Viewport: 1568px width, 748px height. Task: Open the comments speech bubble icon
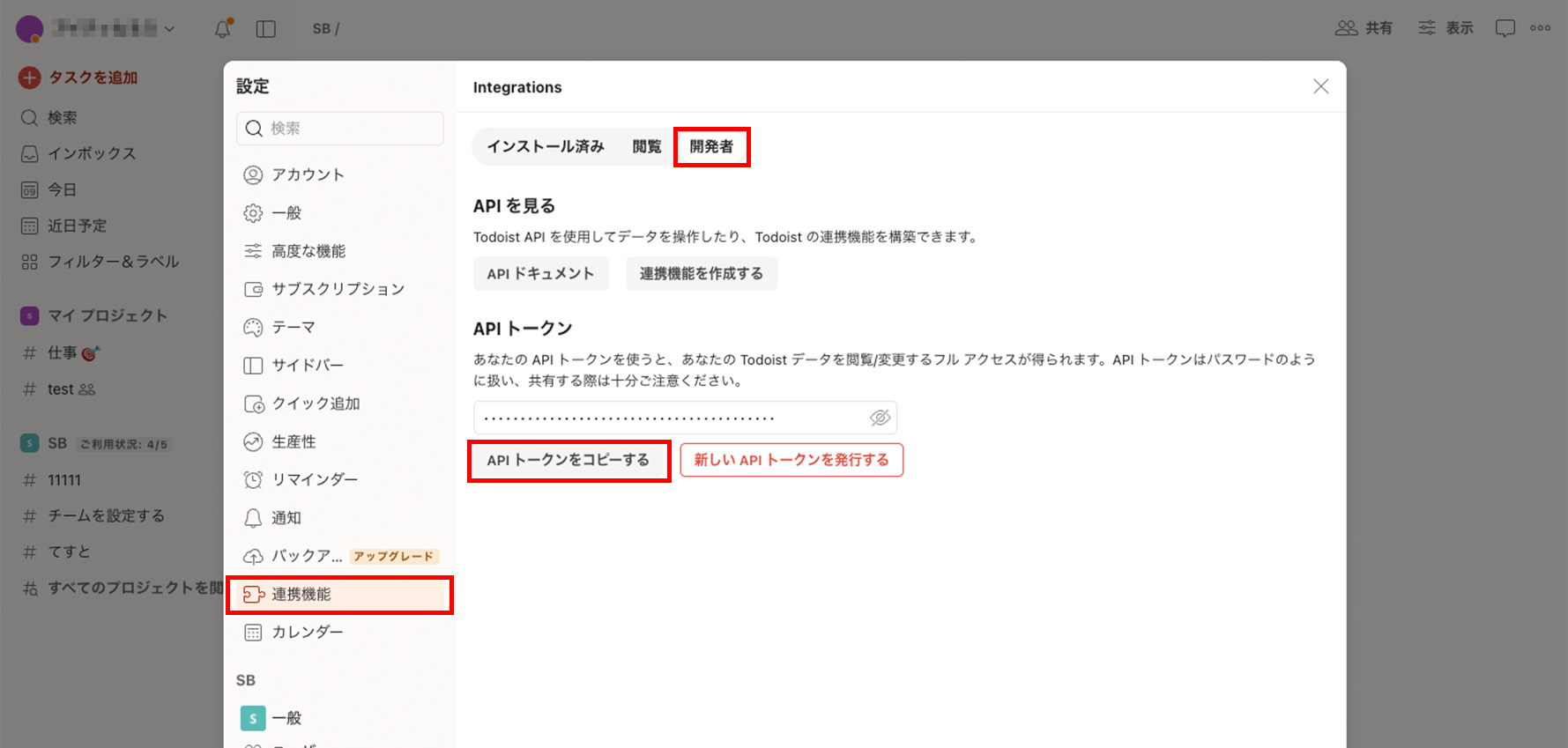pyautogui.click(x=1505, y=28)
